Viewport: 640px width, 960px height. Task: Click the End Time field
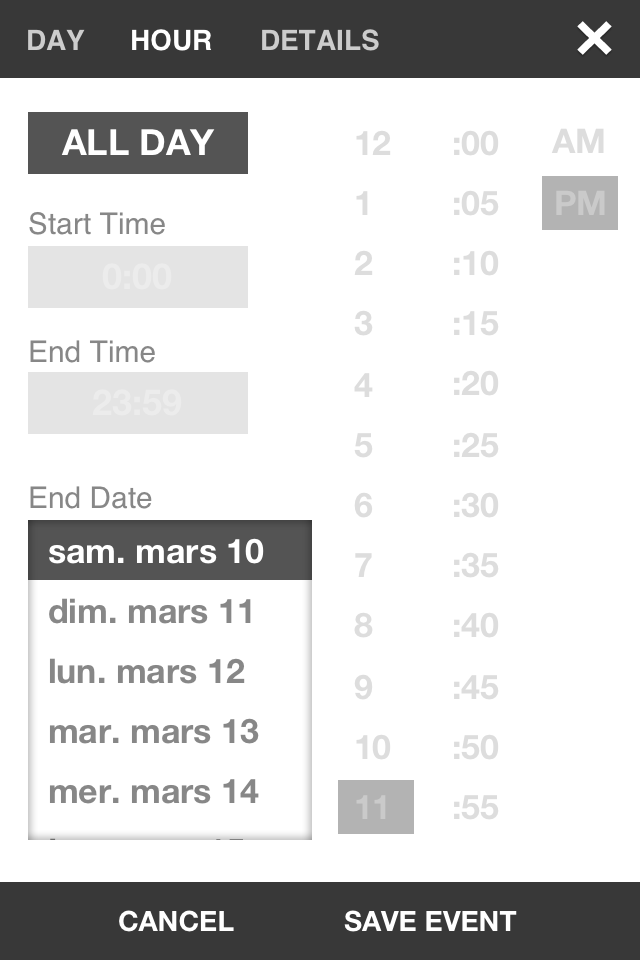138,403
